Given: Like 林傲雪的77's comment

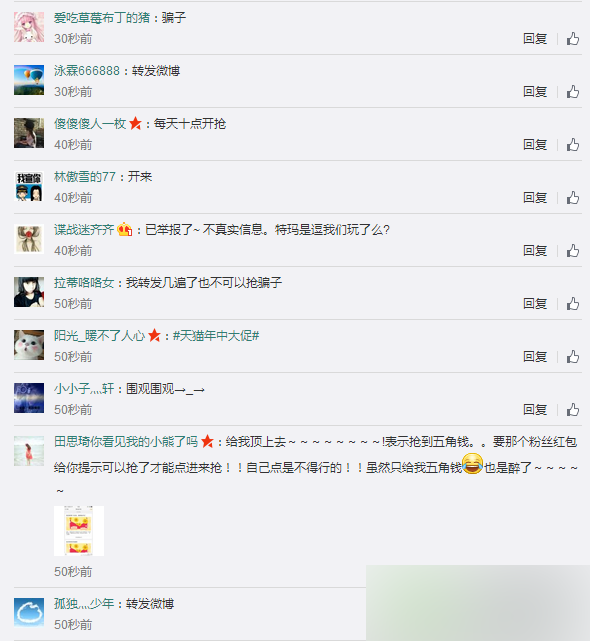Looking at the screenshot, I should click(573, 198).
